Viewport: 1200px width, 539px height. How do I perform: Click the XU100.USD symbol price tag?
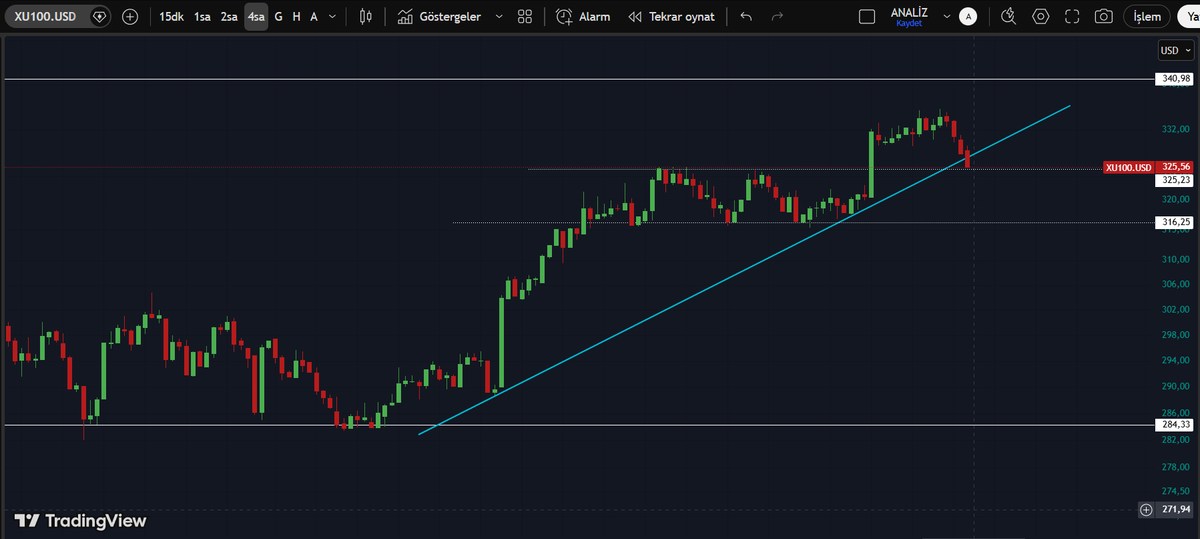(1128, 168)
